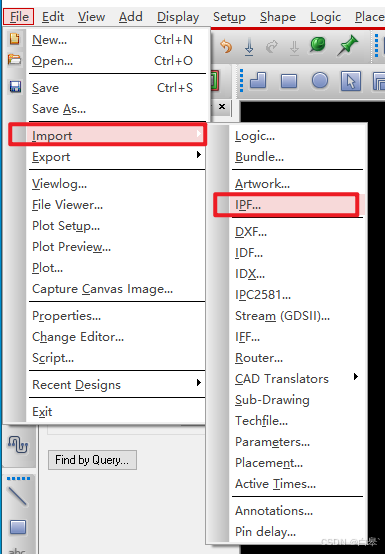This screenshot has width=385, height=554.
Task: Select Change Editor... menu entry
Action: [x=117, y=337]
